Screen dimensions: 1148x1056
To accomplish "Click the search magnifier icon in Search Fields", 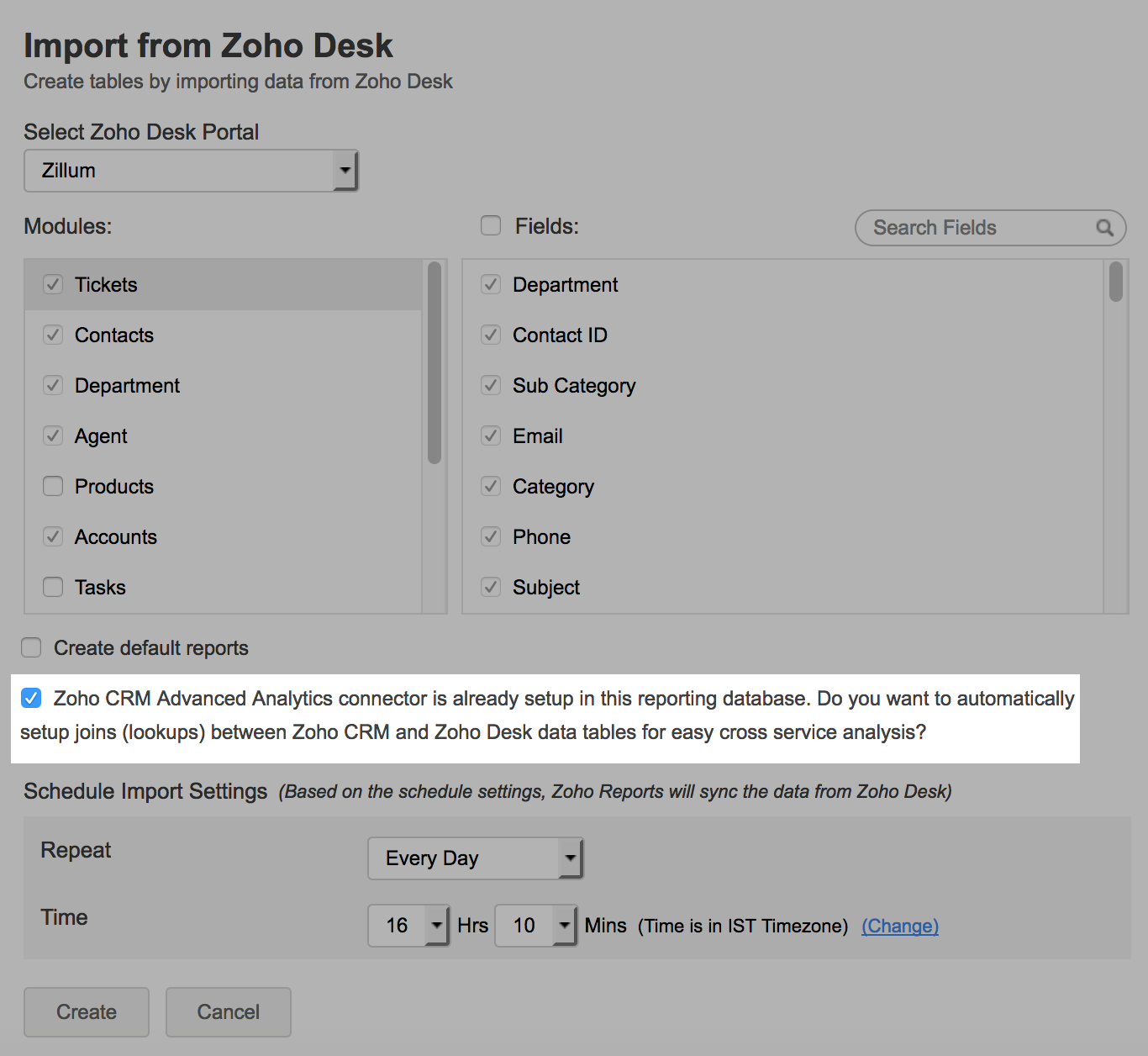I will click(x=1104, y=228).
